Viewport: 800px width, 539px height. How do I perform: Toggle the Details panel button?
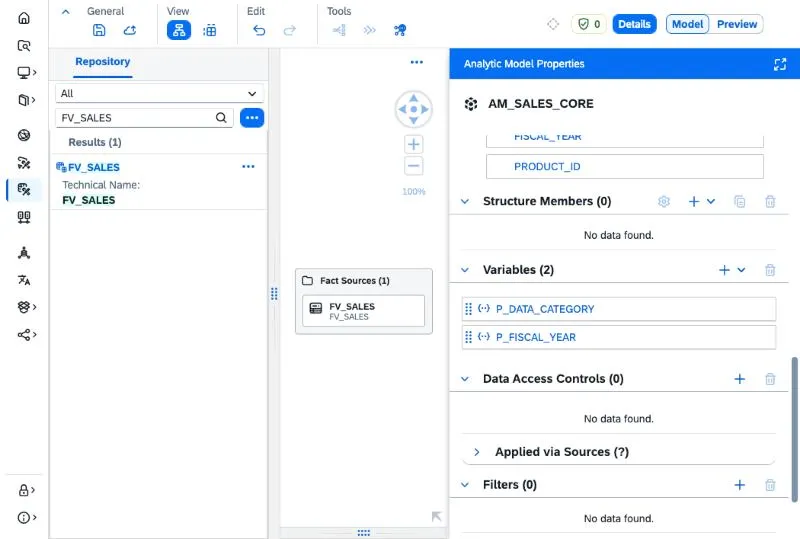pyautogui.click(x=634, y=24)
